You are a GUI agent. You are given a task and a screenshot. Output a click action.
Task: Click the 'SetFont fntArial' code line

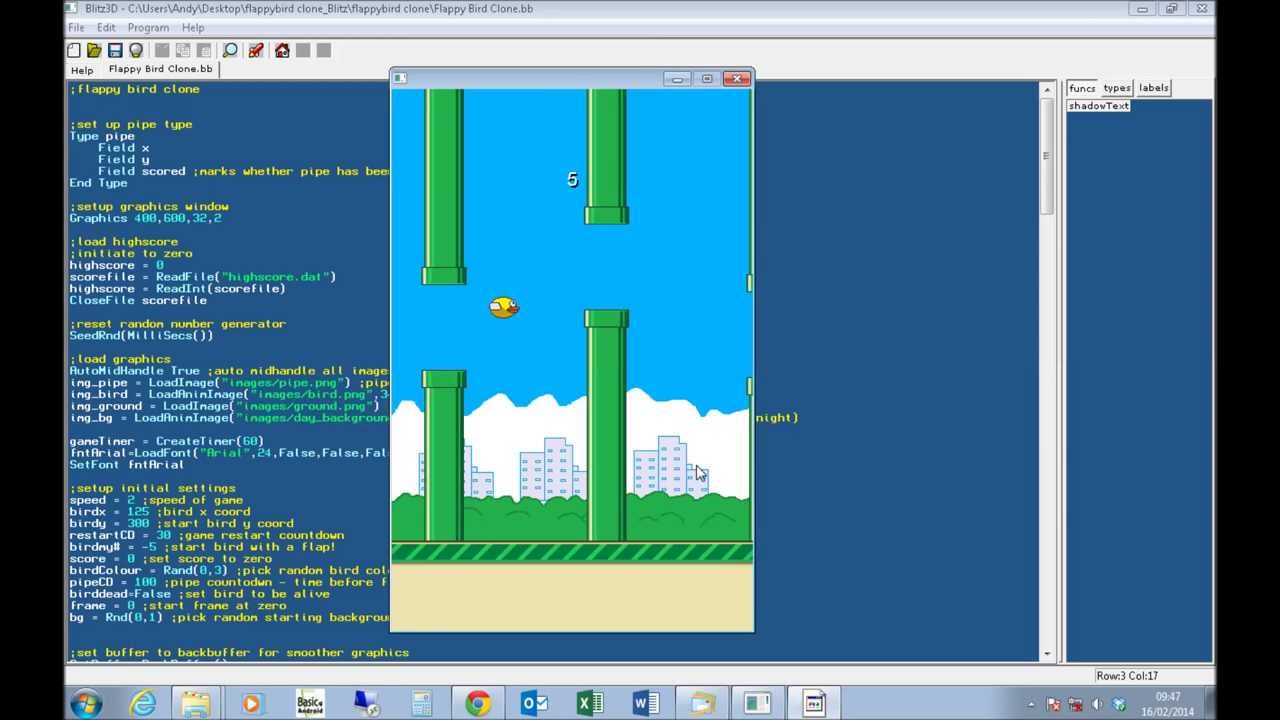click(126, 464)
